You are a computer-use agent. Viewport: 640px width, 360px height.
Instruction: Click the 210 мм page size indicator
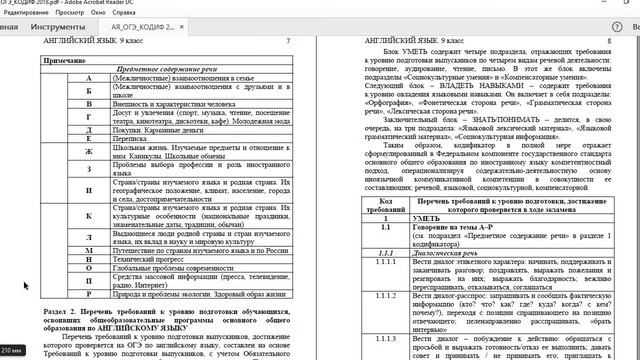pos(12,351)
